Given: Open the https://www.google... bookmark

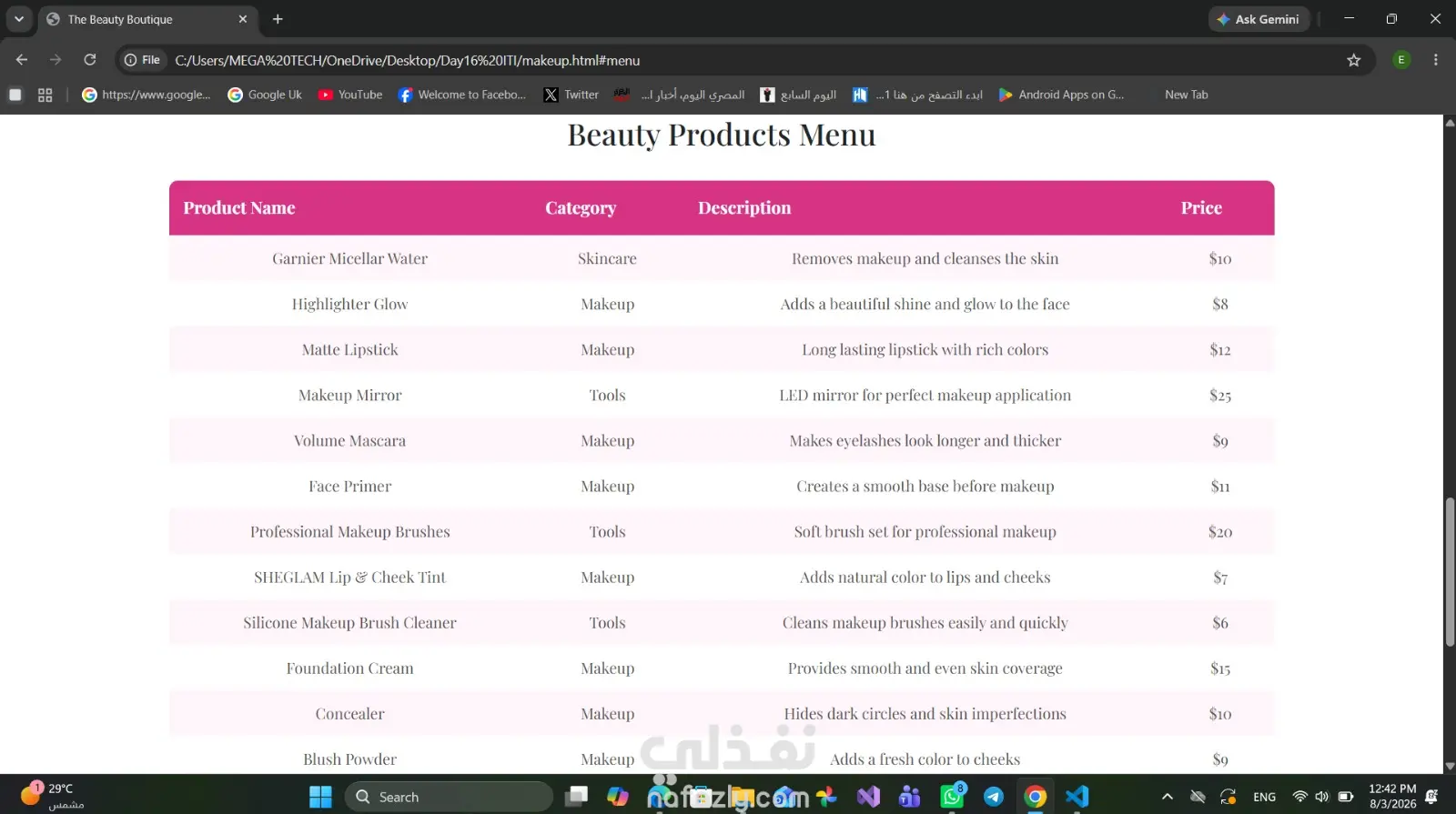Looking at the screenshot, I should (147, 95).
